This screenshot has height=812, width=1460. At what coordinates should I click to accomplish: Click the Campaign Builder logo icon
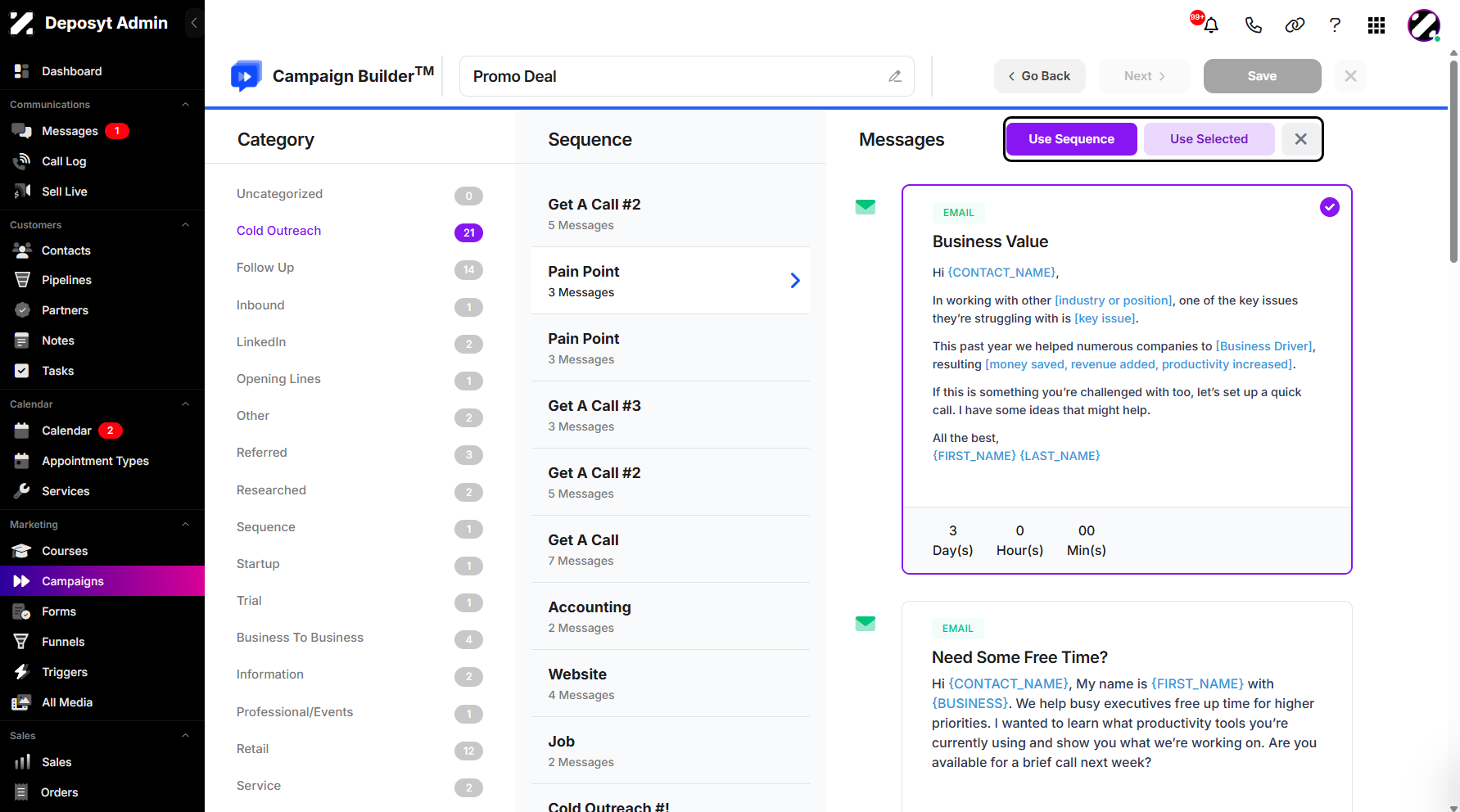click(x=246, y=75)
